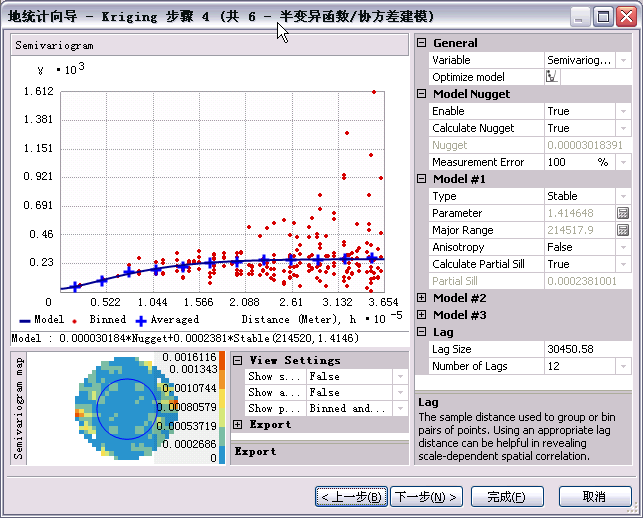Collapse the Lag section
Screen dimensions: 643x518
coord(422,331)
